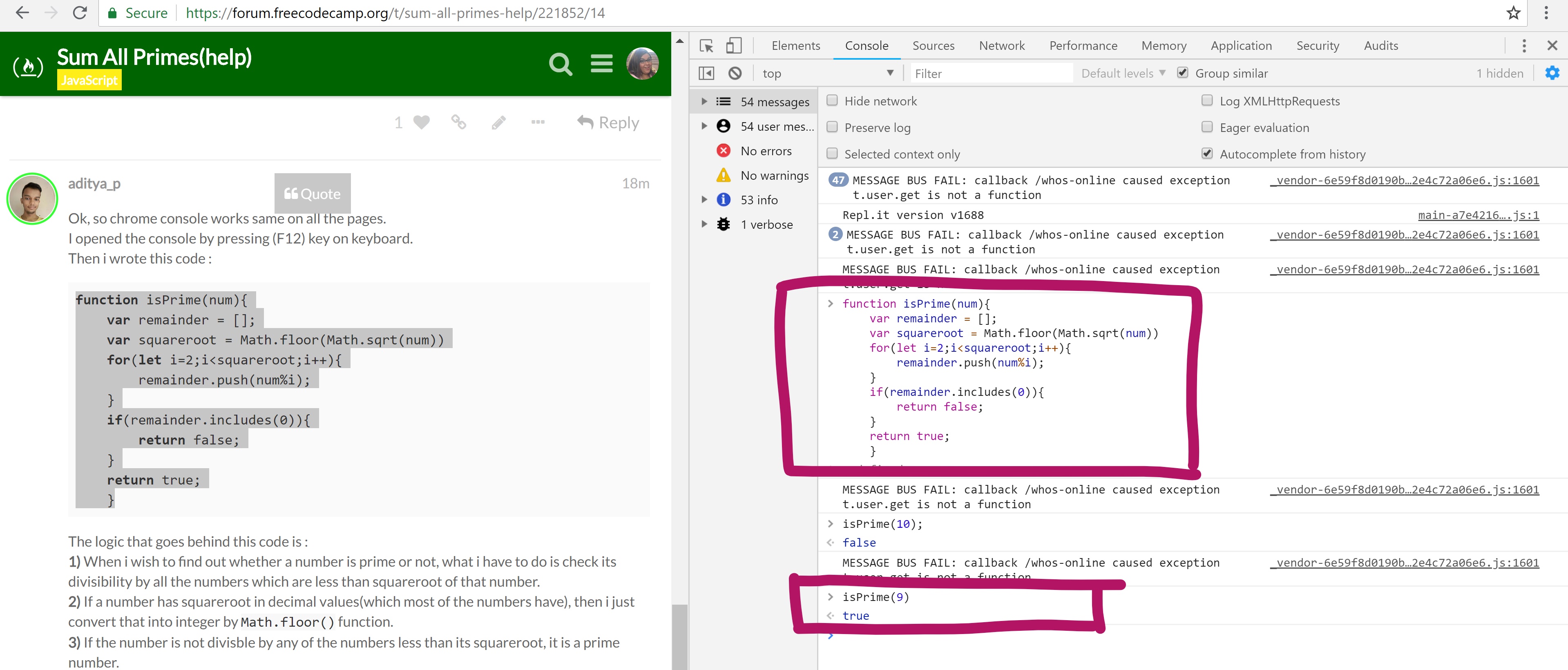Hide the console sidebar panel icon

pos(706,73)
